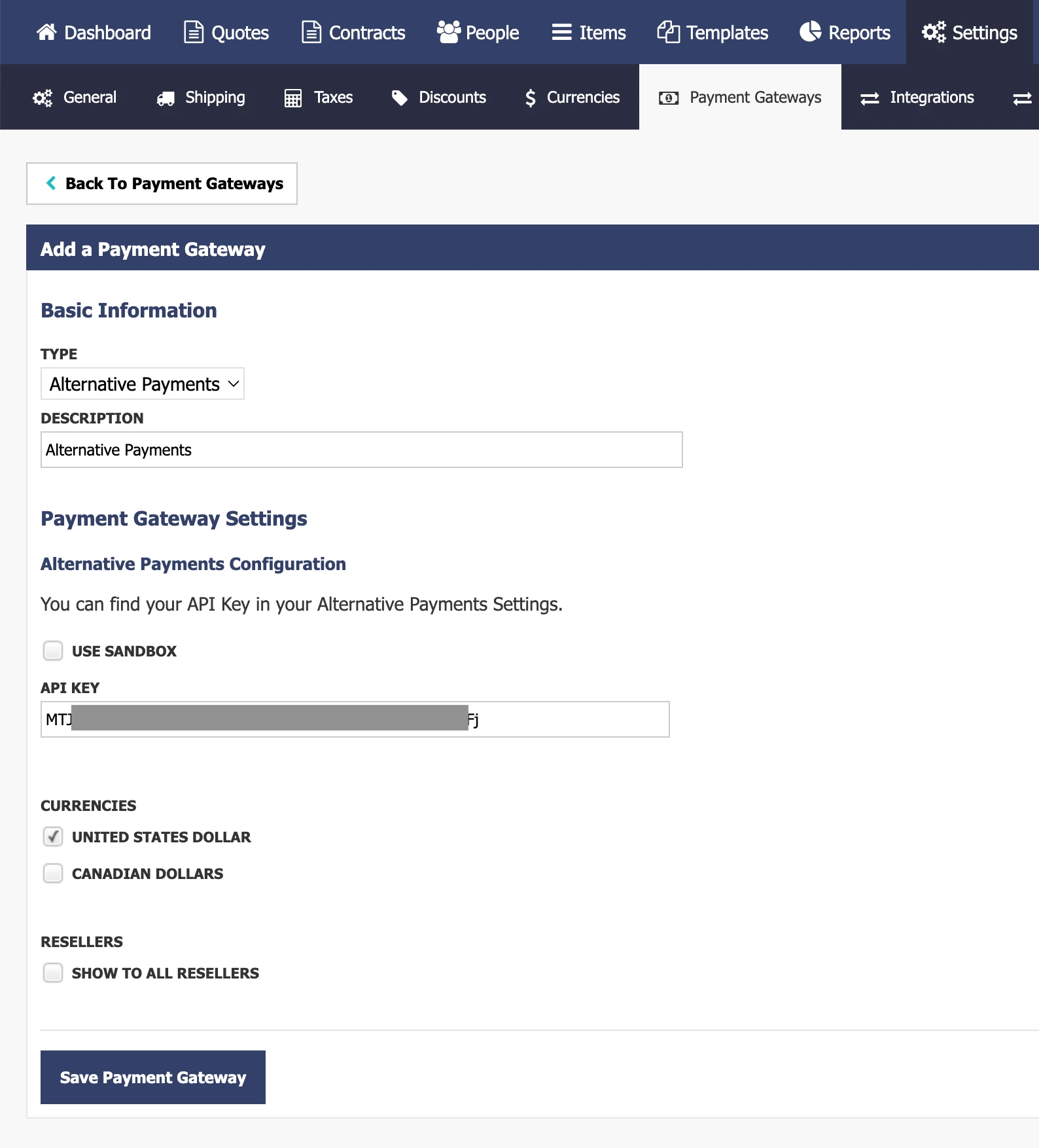1039x1148 pixels.
Task: Click the cut-off arrows icon after Integrations
Action: click(x=1022, y=98)
